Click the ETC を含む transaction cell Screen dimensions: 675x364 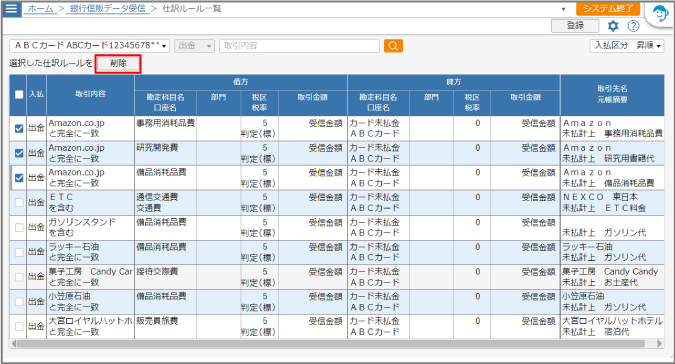(x=90, y=202)
